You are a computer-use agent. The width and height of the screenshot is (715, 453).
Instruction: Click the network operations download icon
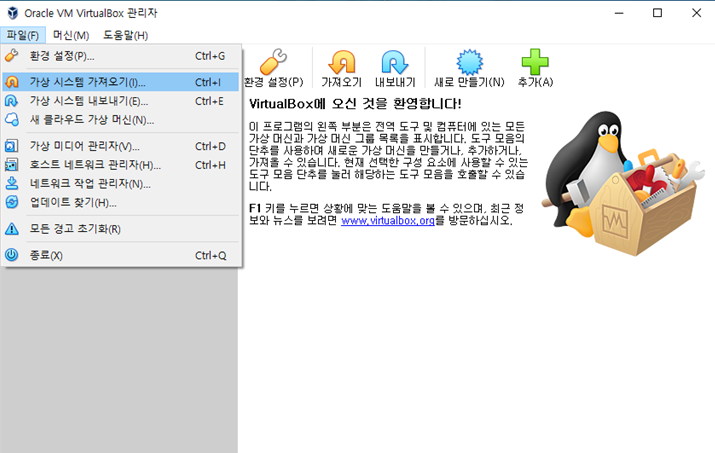pos(11,183)
